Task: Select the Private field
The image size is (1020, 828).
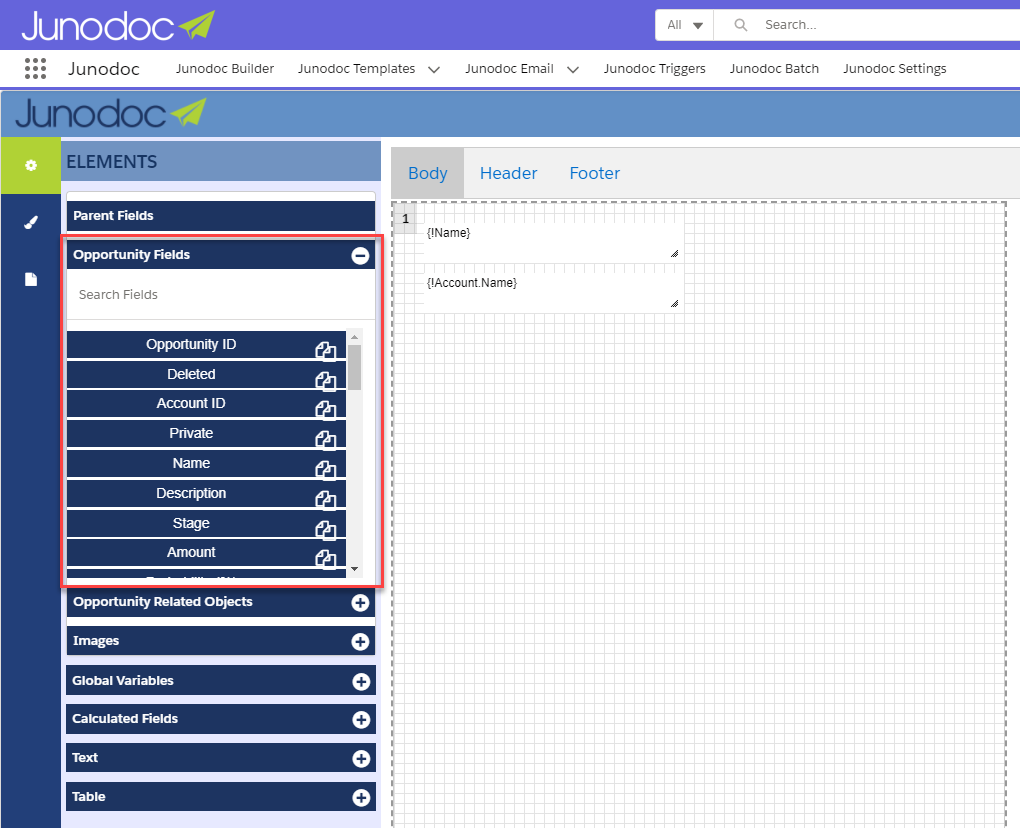Action: coord(206,434)
